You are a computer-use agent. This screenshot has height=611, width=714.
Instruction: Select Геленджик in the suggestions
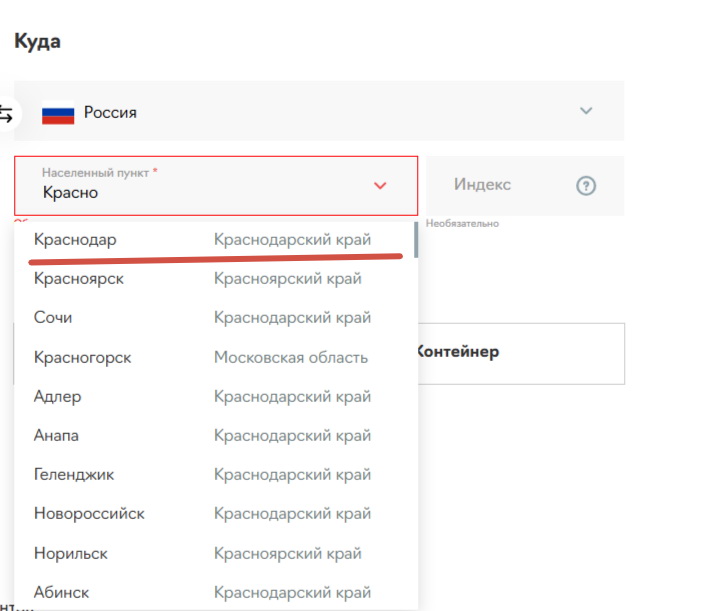(x=74, y=474)
